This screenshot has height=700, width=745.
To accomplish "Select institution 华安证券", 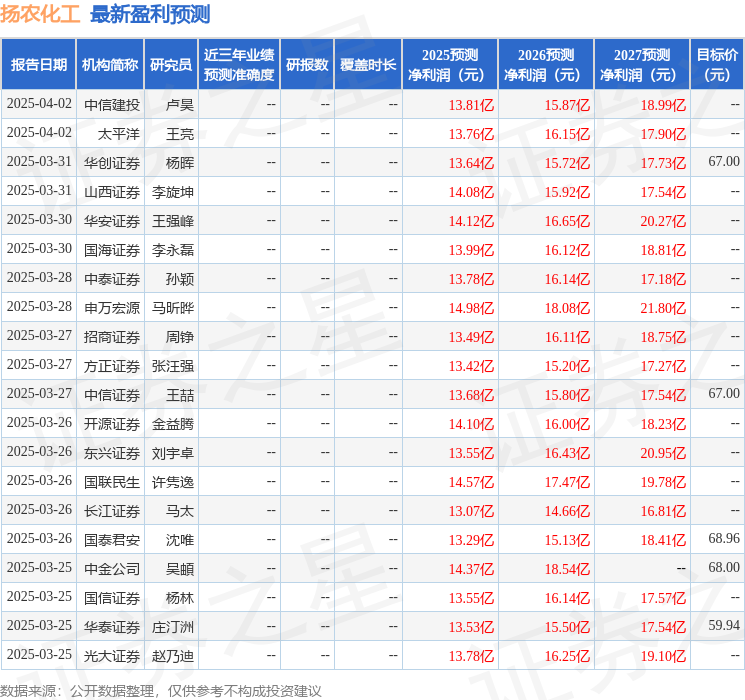I will (112, 221).
